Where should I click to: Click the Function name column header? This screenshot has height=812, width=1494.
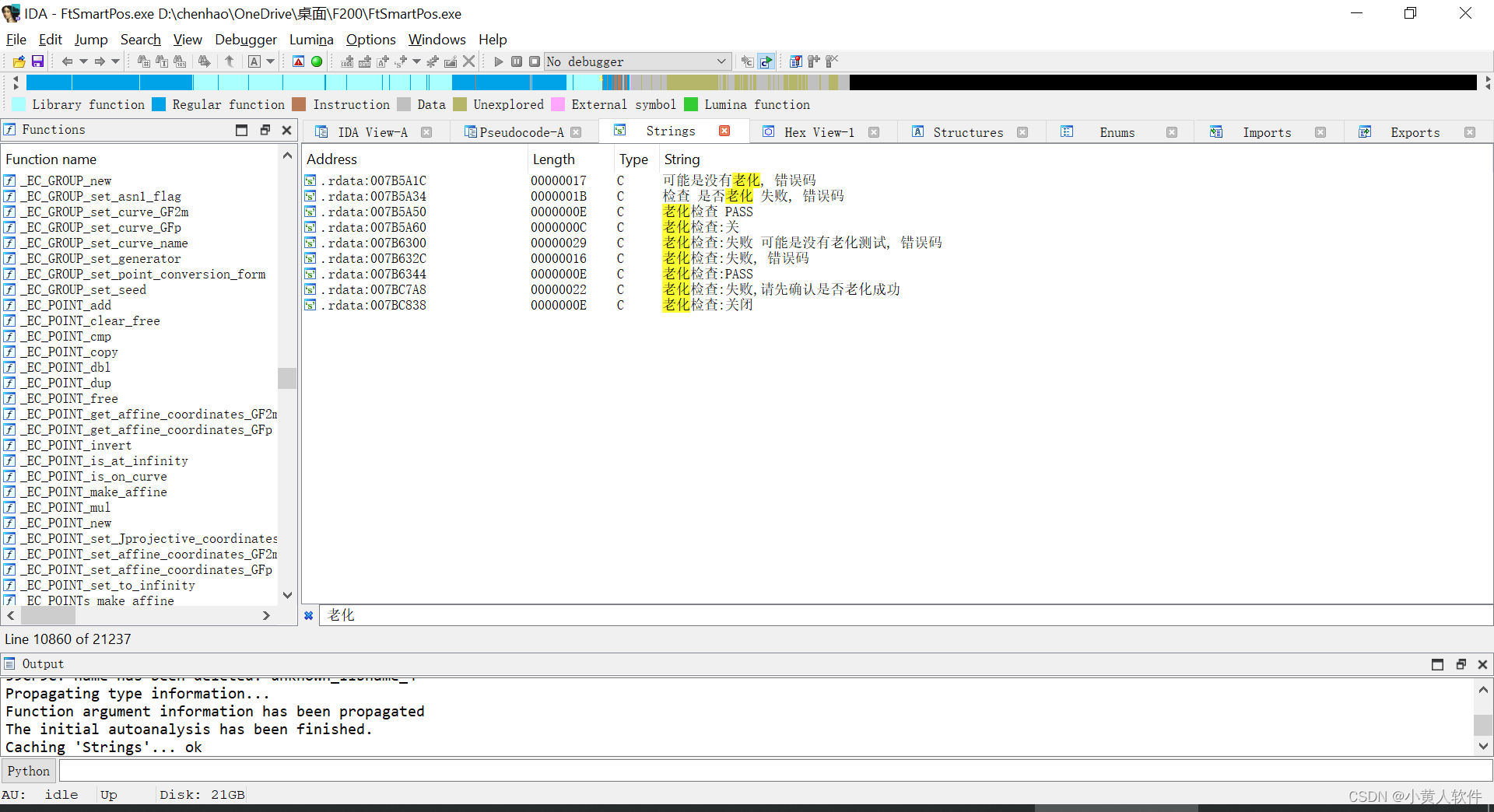[x=51, y=159]
